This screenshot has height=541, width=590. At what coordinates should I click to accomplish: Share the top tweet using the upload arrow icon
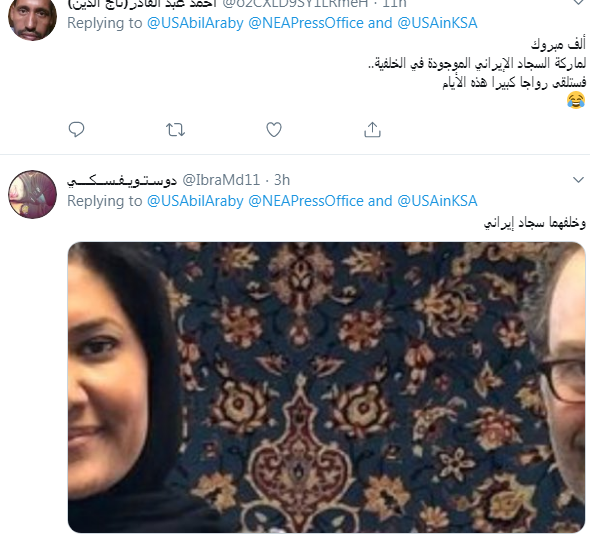pyautogui.click(x=373, y=130)
